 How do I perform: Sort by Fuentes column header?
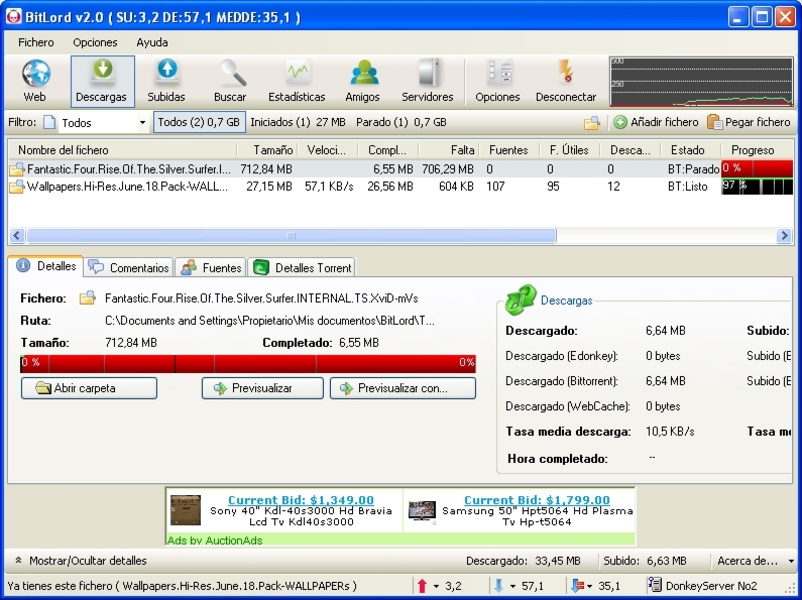508,150
